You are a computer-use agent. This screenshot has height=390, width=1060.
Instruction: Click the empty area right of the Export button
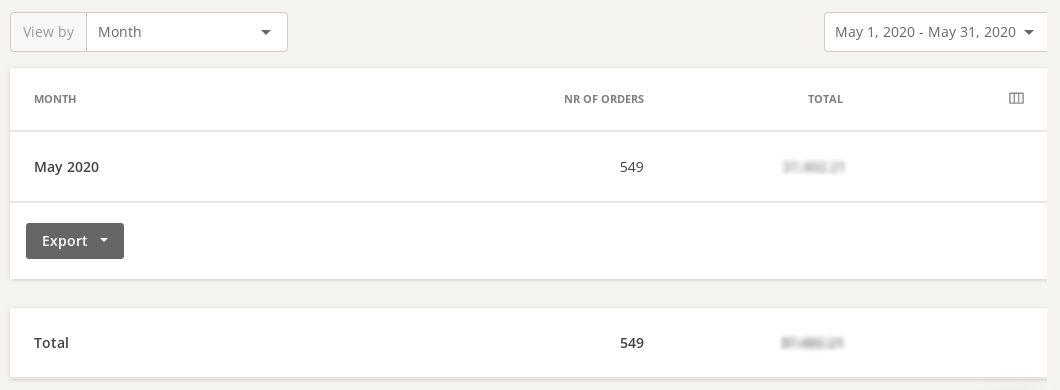585,241
